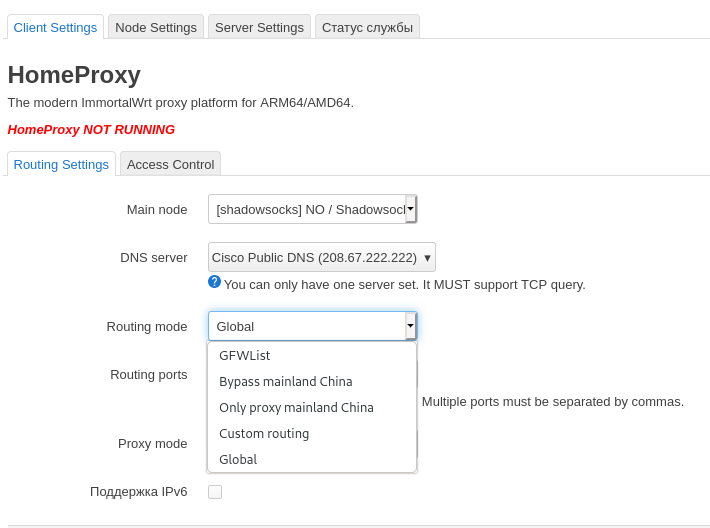The width and height of the screenshot is (710, 528).
Task: Collapse the Routing mode dropdown arrow
Action: (410, 326)
